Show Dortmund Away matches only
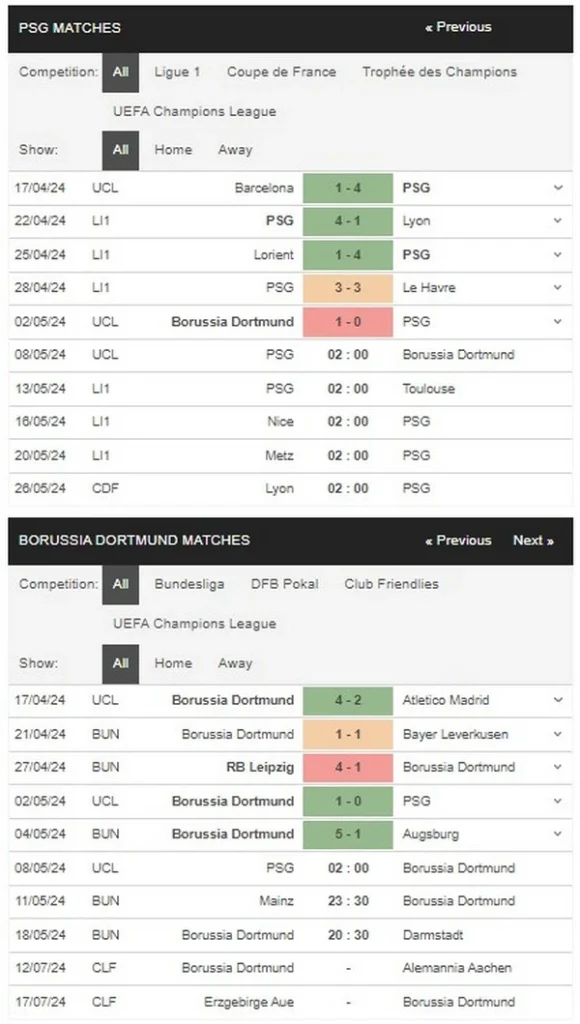Image resolution: width=580 pixels, height=1024 pixels. [x=235, y=663]
